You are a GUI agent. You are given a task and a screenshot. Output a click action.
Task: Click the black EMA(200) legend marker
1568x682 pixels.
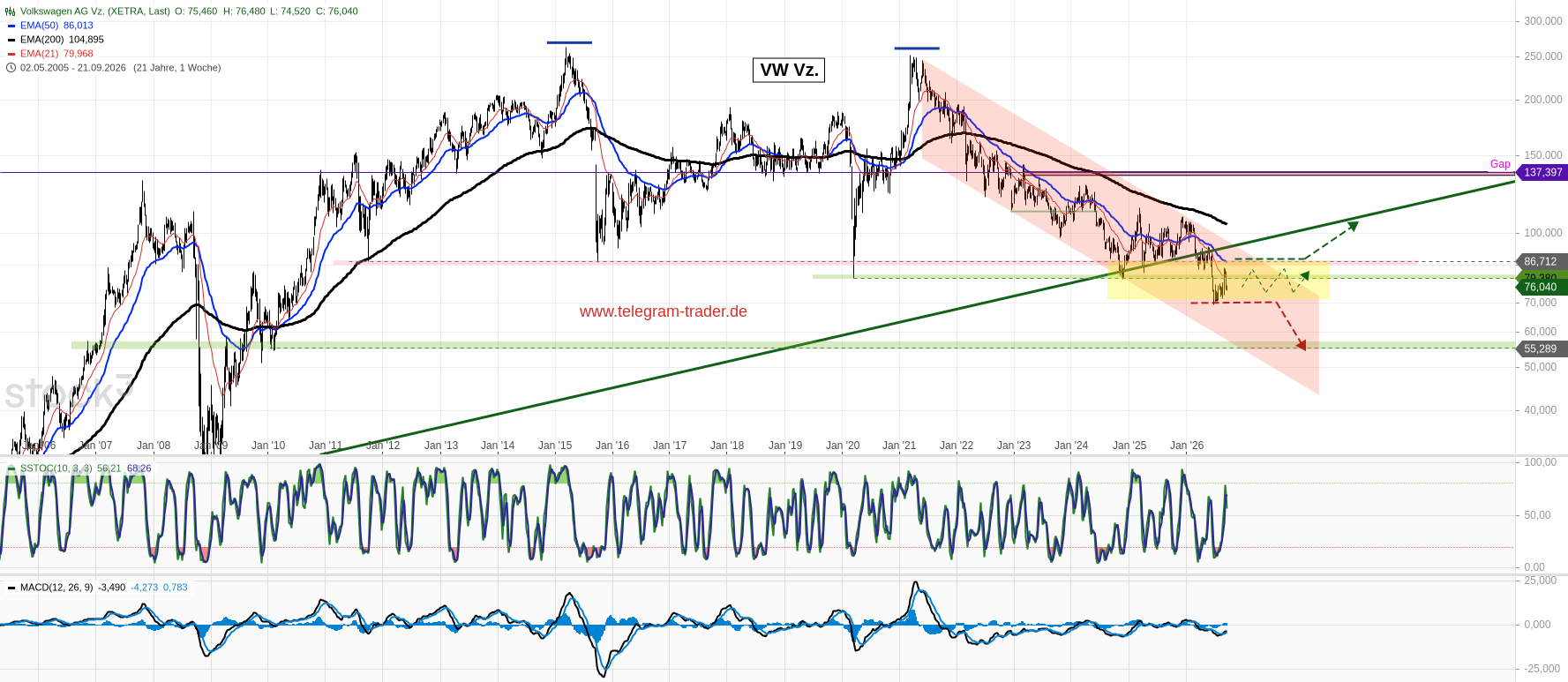pyautogui.click(x=11, y=40)
